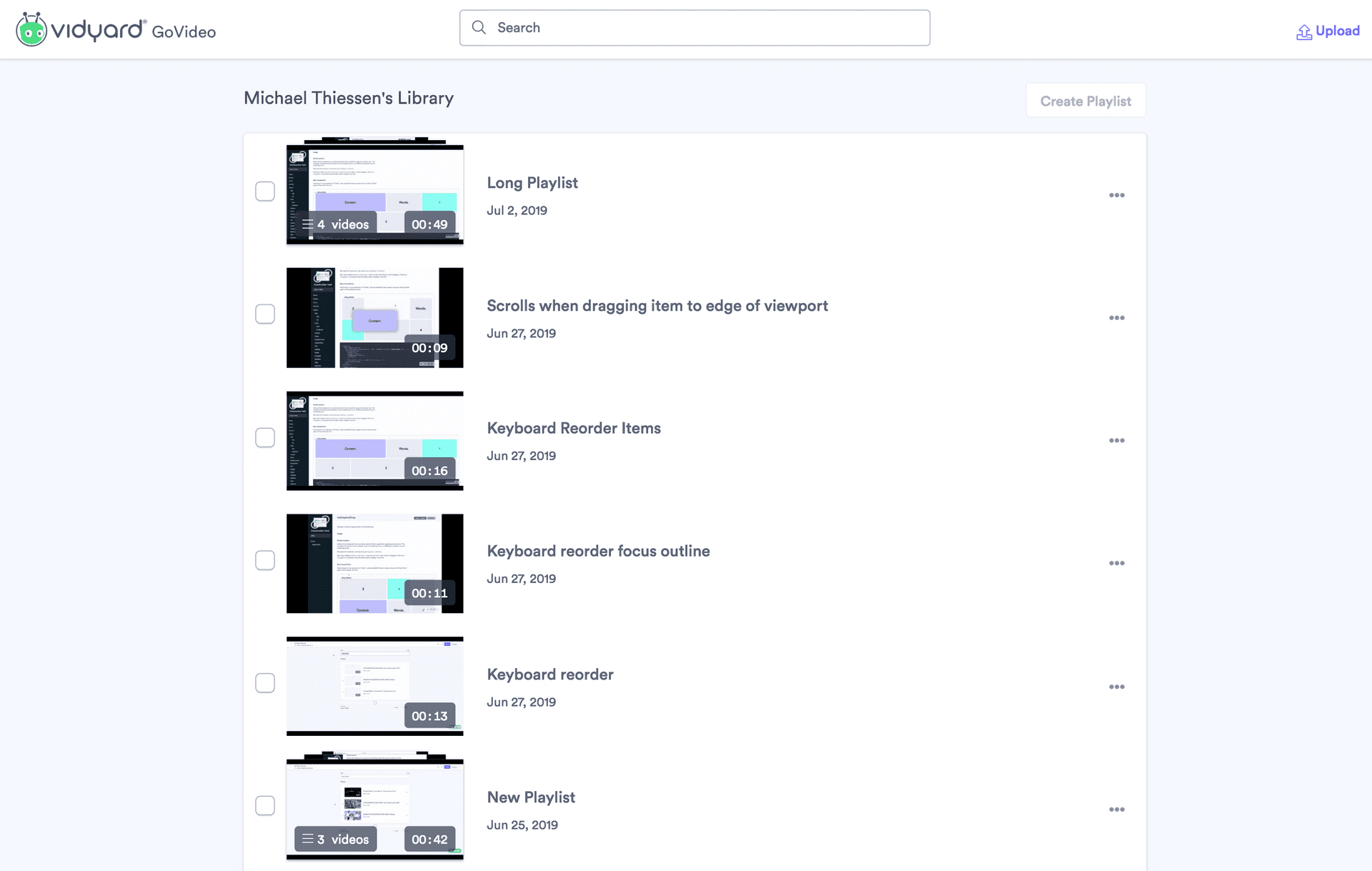The height and width of the screenshot is (871, 1372).
Task: Click the Jun 25, 2019 date
Action: coord(522,825)
